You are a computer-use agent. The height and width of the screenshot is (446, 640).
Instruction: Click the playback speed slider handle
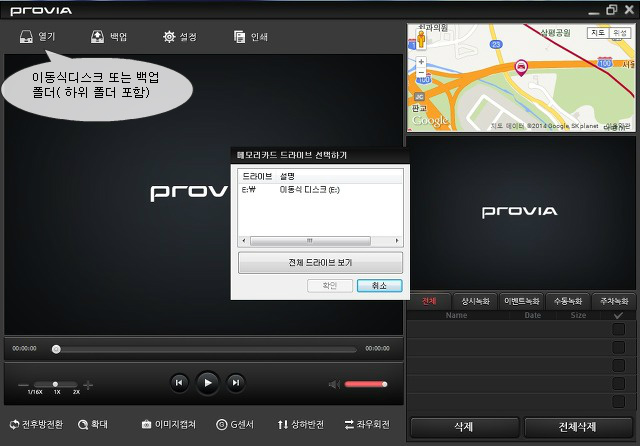pos(55,384)
